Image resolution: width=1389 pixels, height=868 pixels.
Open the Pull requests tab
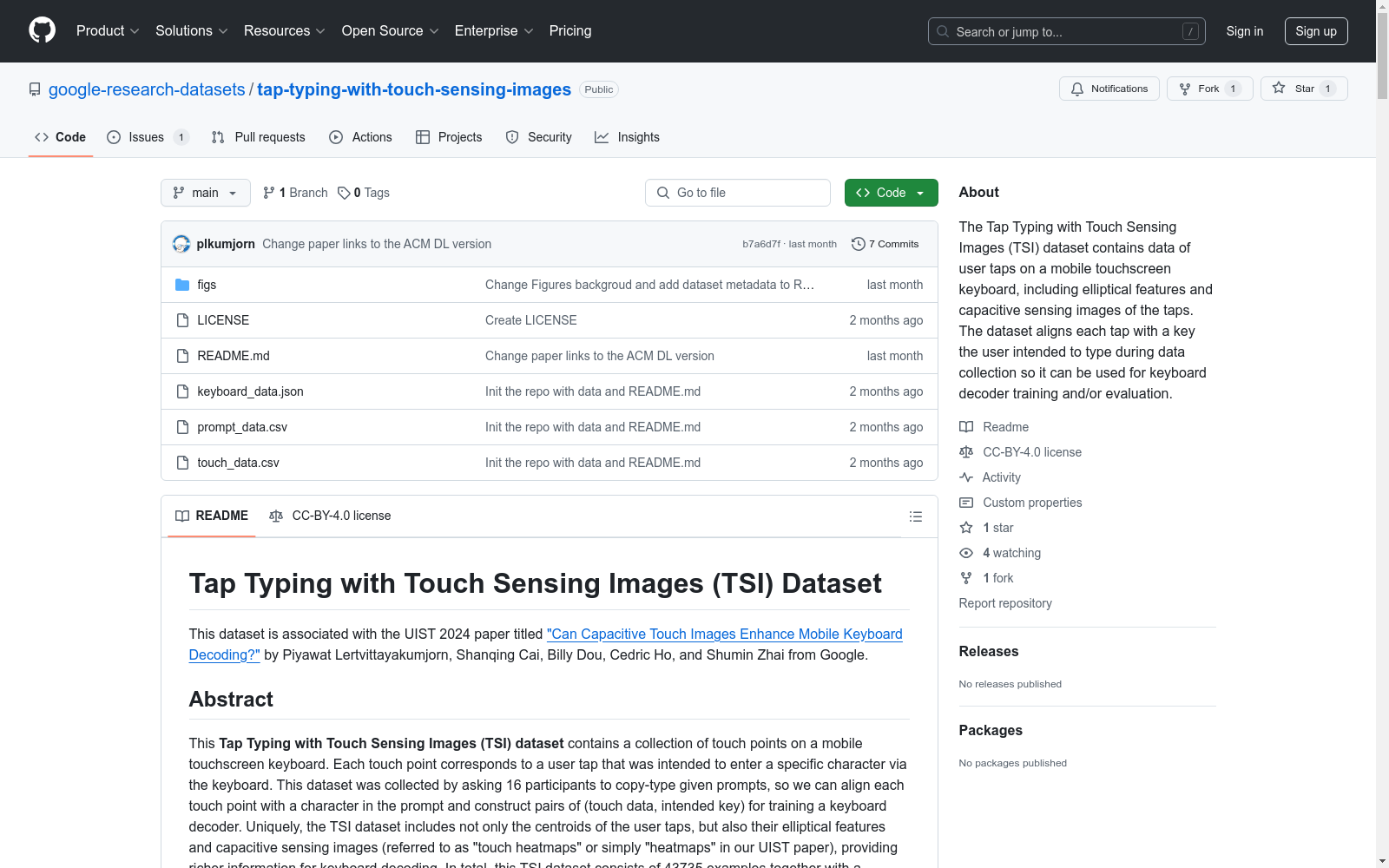click(x=259, y=137)
